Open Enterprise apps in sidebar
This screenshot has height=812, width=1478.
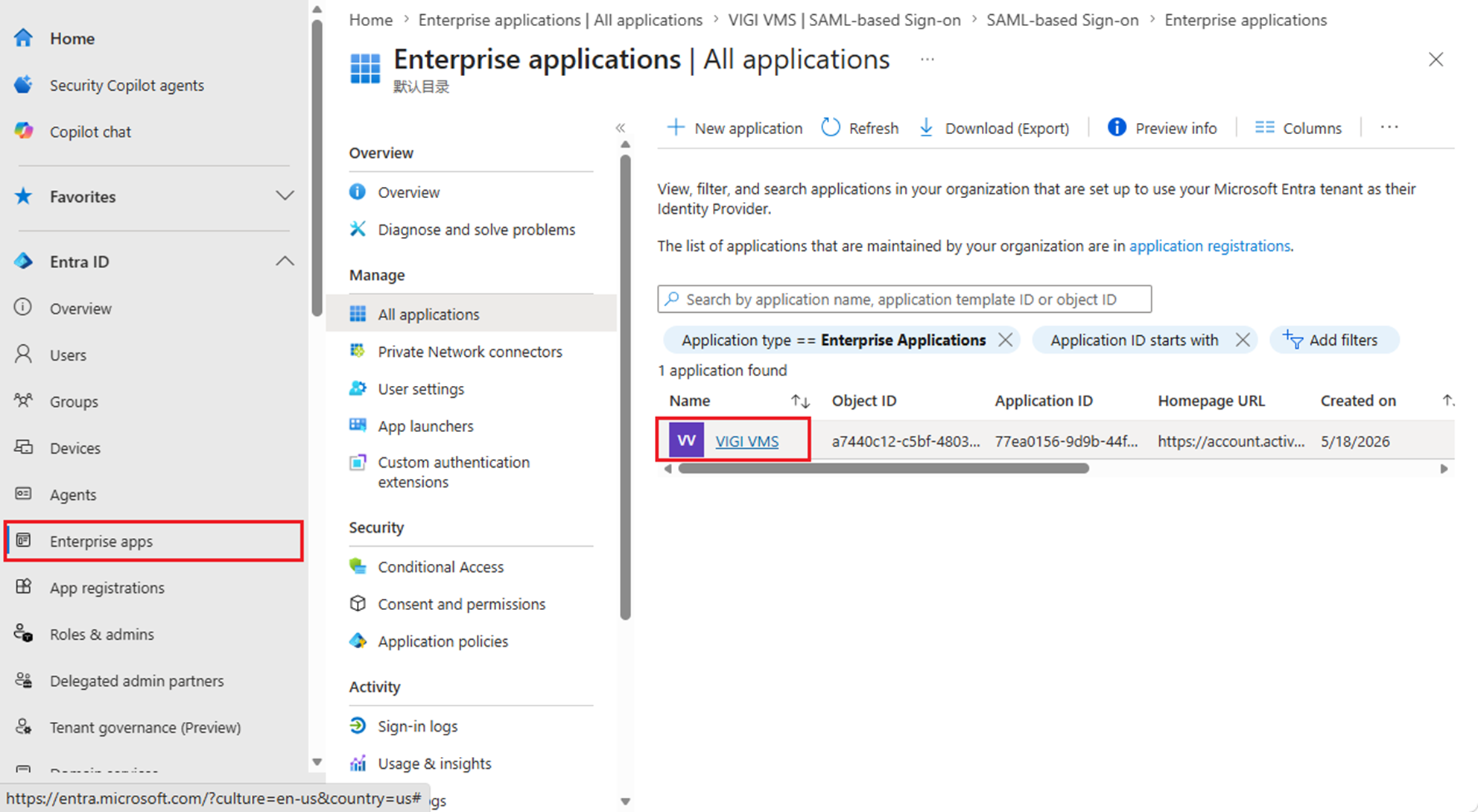click(x=154, y=541)
